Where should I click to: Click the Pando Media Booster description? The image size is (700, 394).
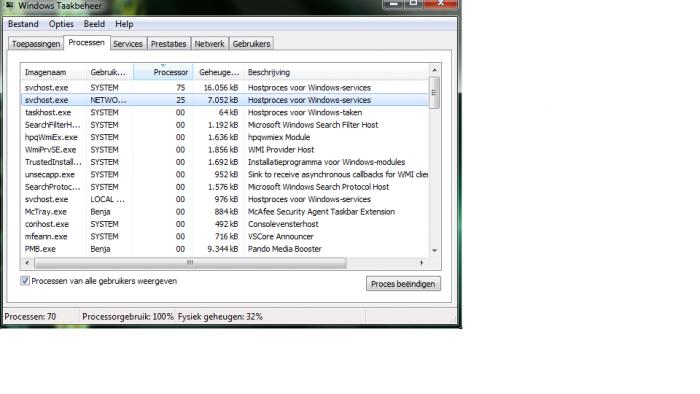(x=285, y=249)
